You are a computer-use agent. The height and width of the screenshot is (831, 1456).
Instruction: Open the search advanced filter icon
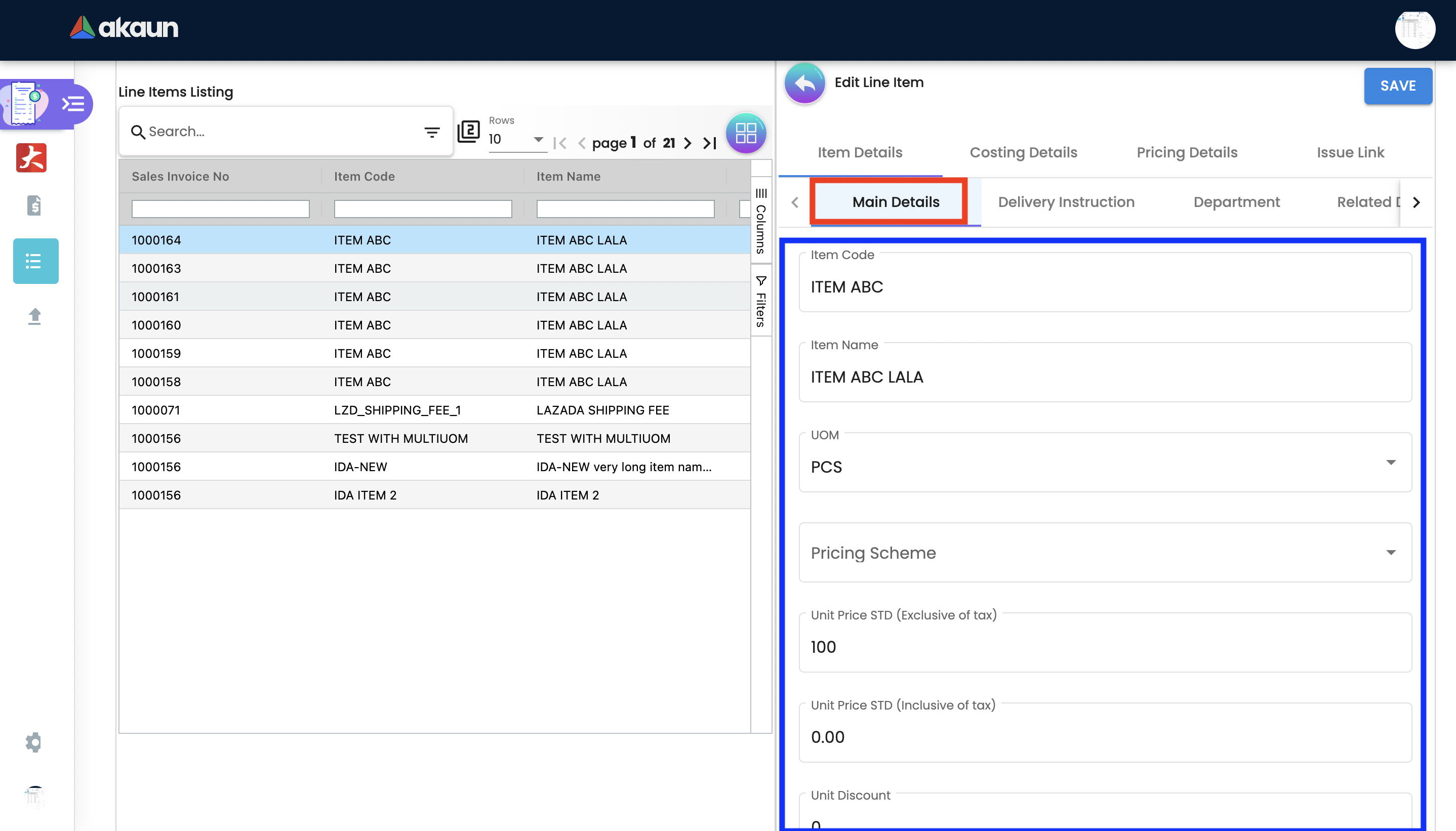432,133
